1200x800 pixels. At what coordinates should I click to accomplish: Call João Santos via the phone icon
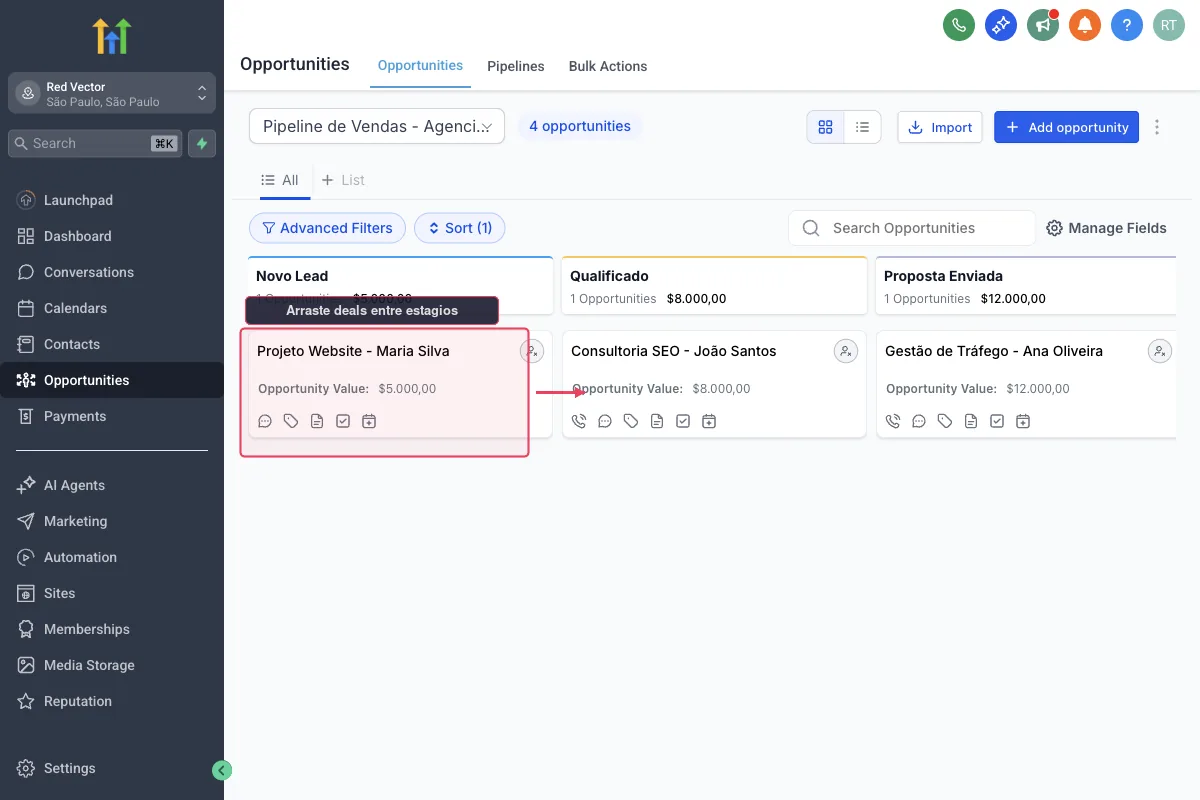point(579,421)
